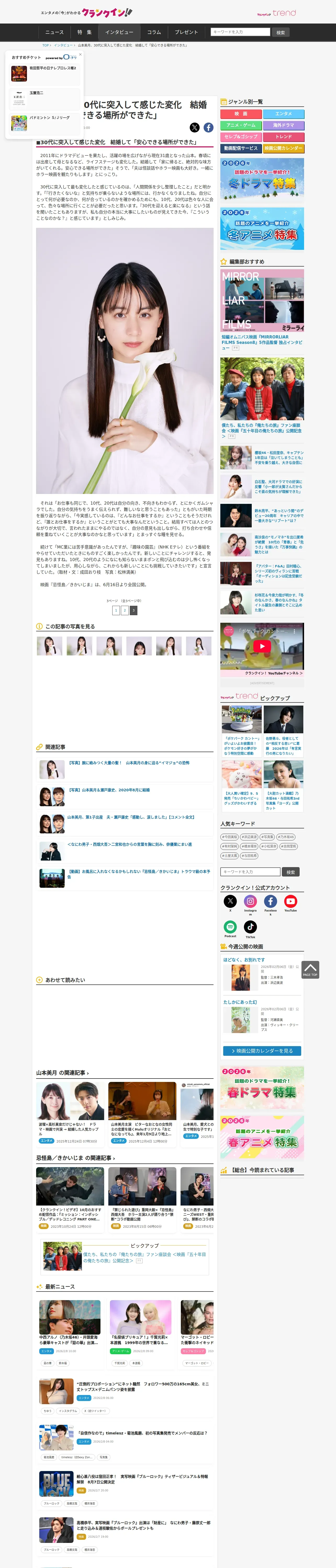
Task: Open the ニュース nav tab
Action: [x=54, y=32]
